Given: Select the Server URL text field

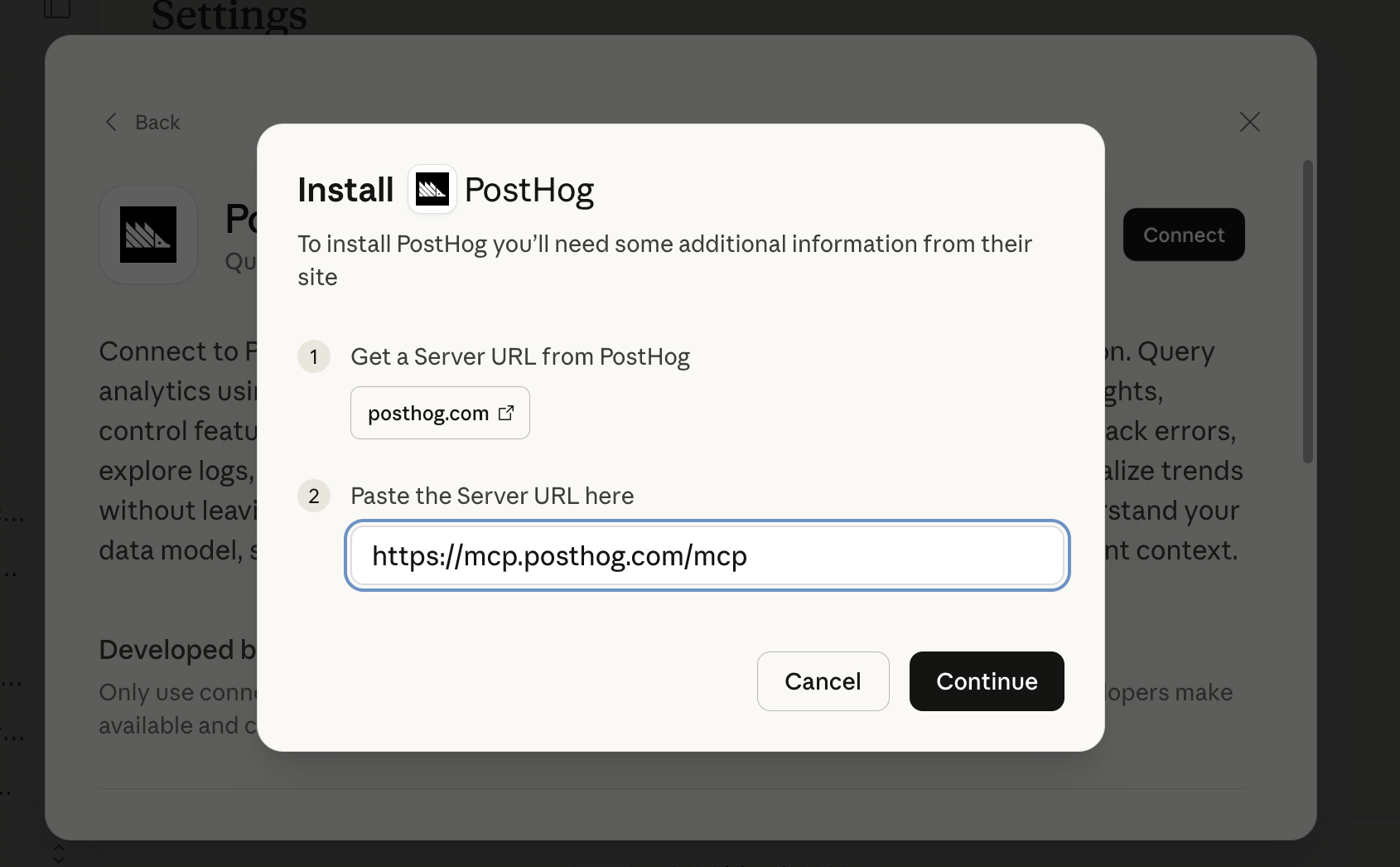Looking at the screenshot, I should [x=707, y=555].
